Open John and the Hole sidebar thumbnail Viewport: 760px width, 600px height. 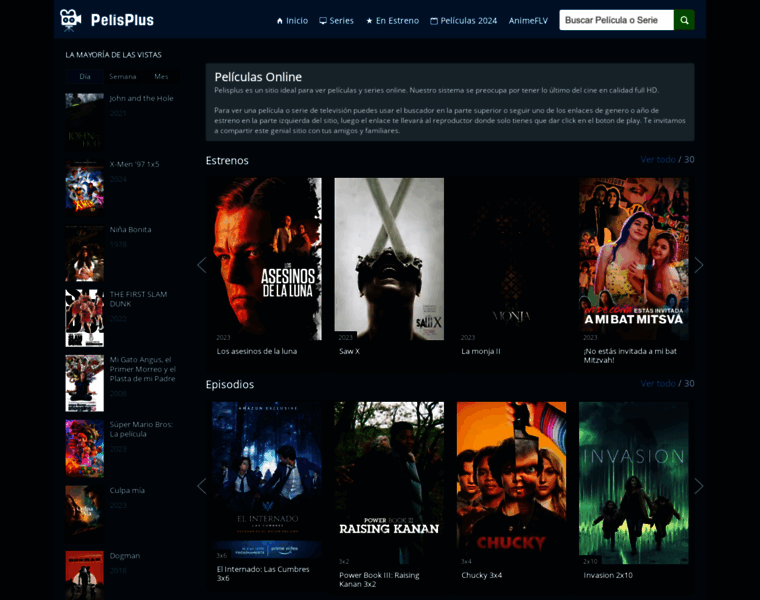click(85, 122)
